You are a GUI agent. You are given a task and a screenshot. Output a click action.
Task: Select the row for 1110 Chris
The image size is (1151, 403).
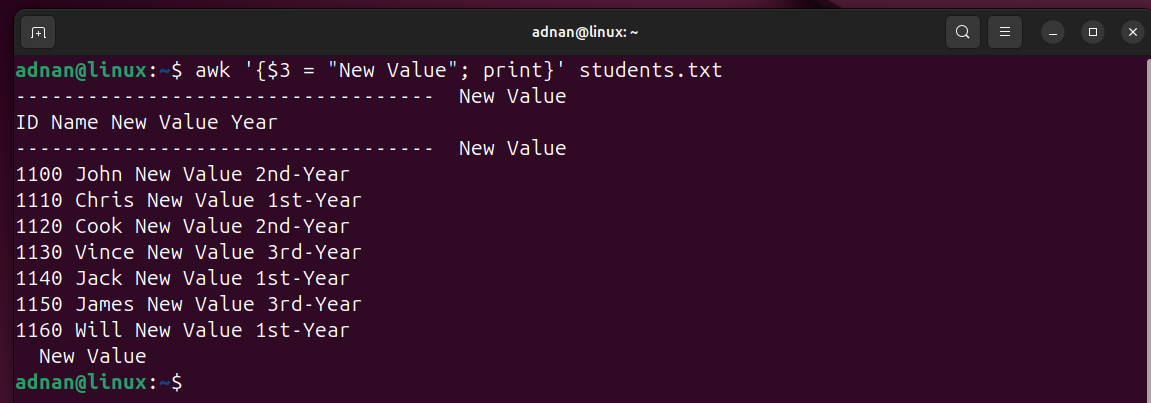189,200
